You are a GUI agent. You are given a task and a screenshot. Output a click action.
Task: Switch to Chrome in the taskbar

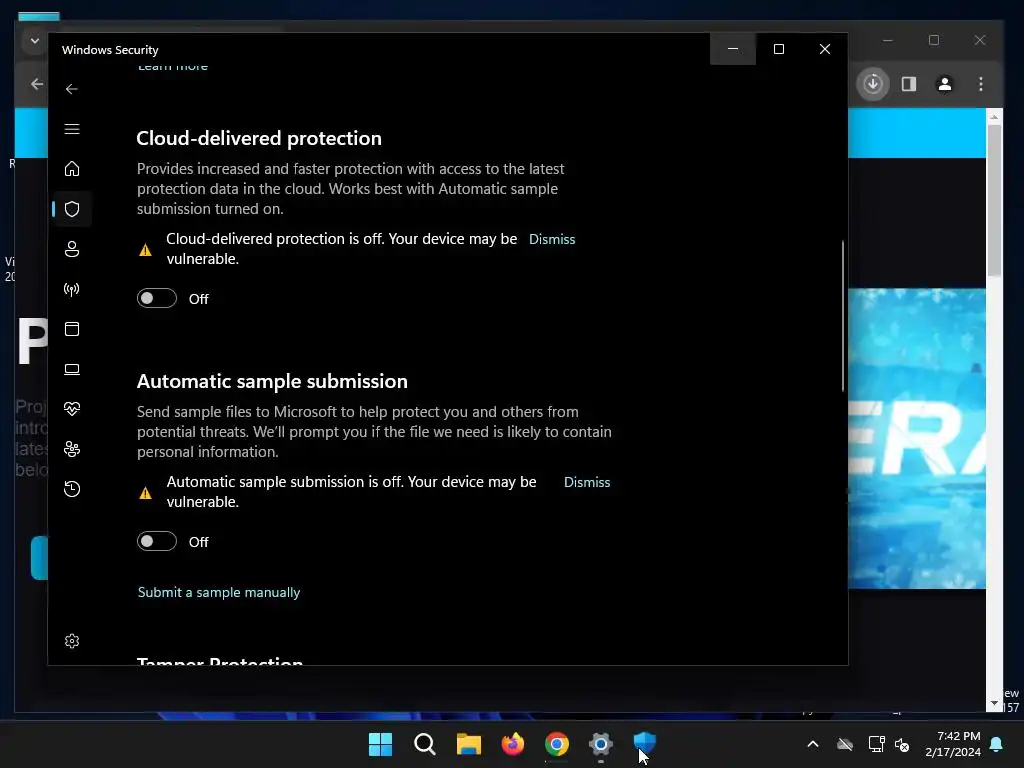(x=557, y=744)
